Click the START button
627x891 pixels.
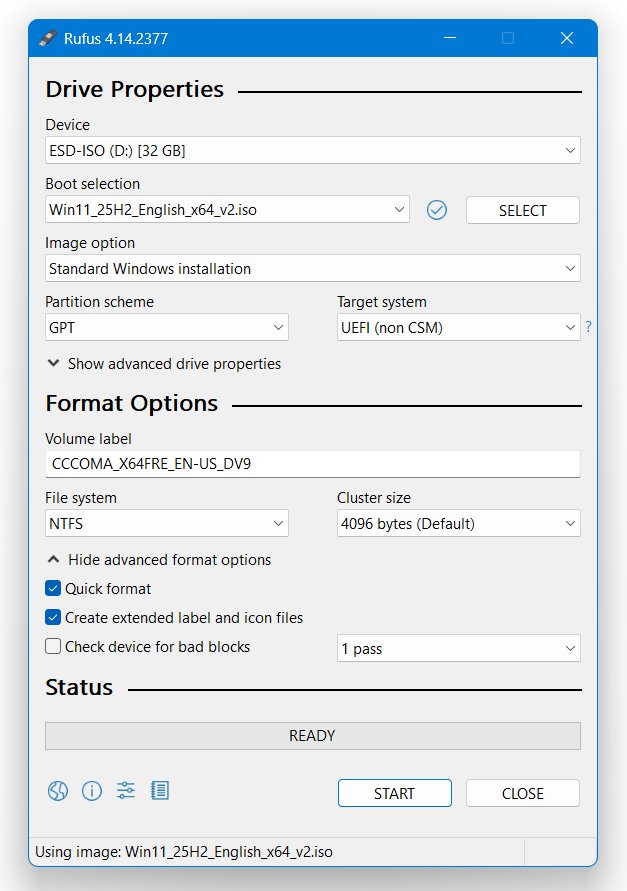click(395, 793)
